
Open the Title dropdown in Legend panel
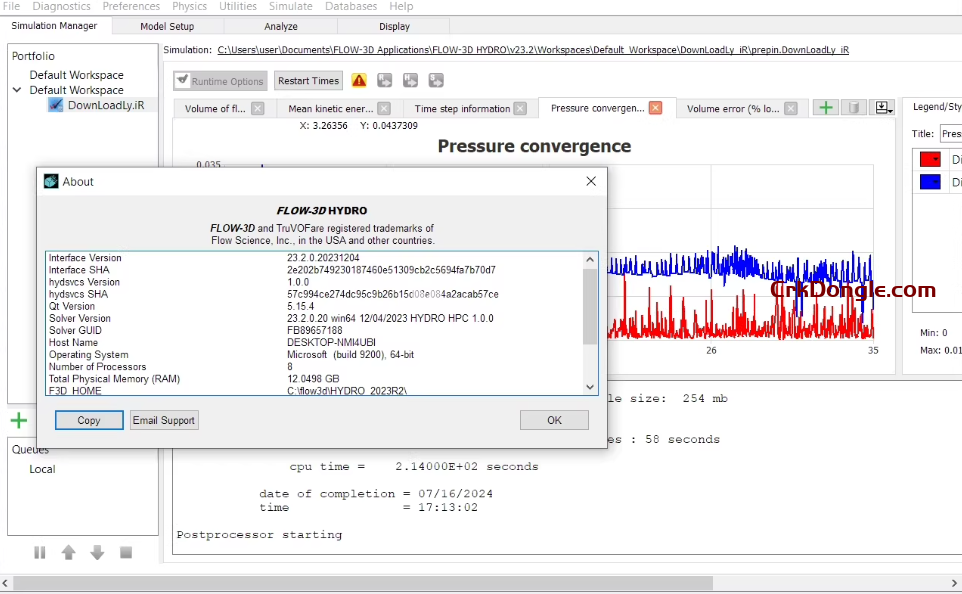point(950,133)
